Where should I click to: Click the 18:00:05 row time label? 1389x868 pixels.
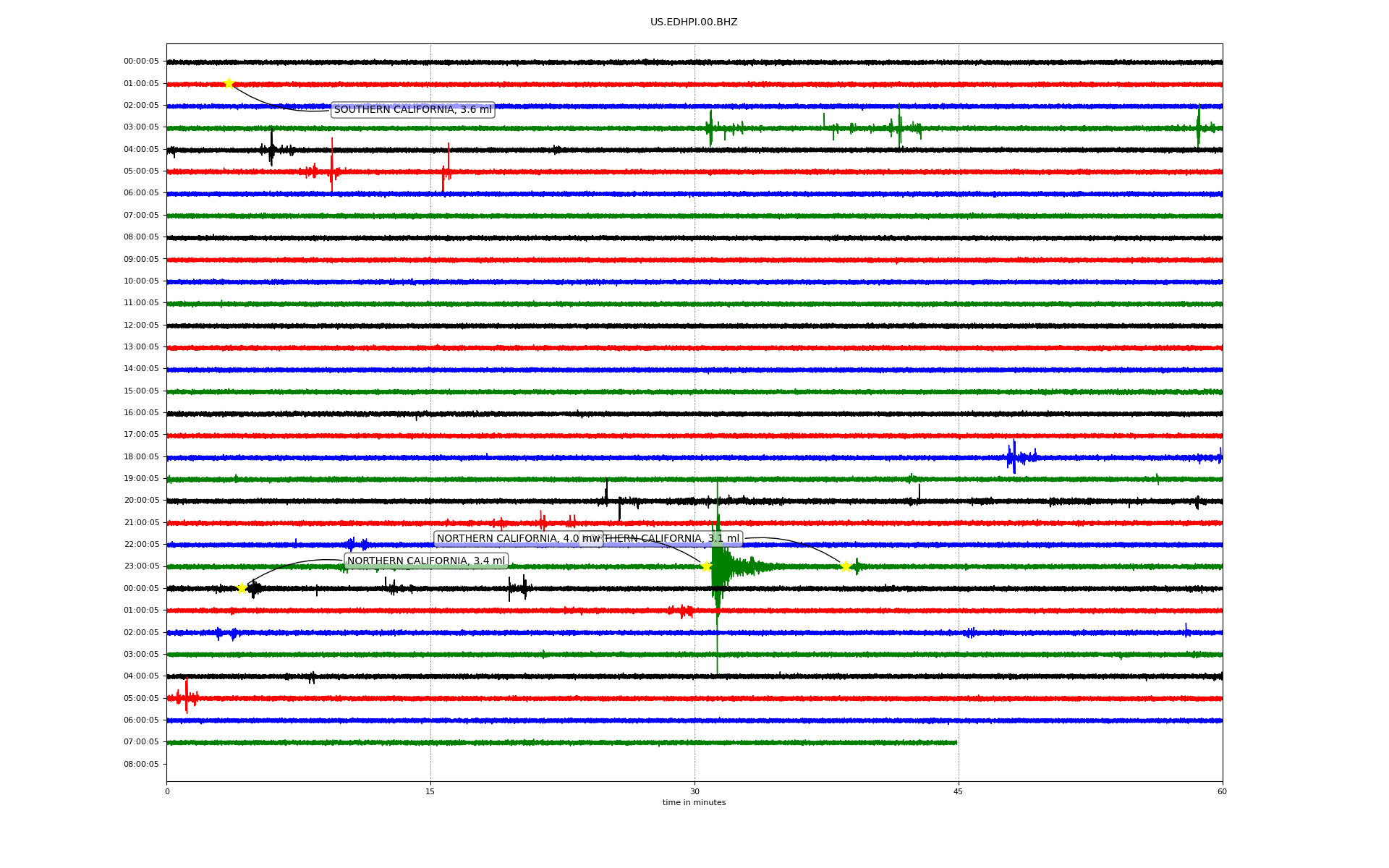(x=141, y=457)
